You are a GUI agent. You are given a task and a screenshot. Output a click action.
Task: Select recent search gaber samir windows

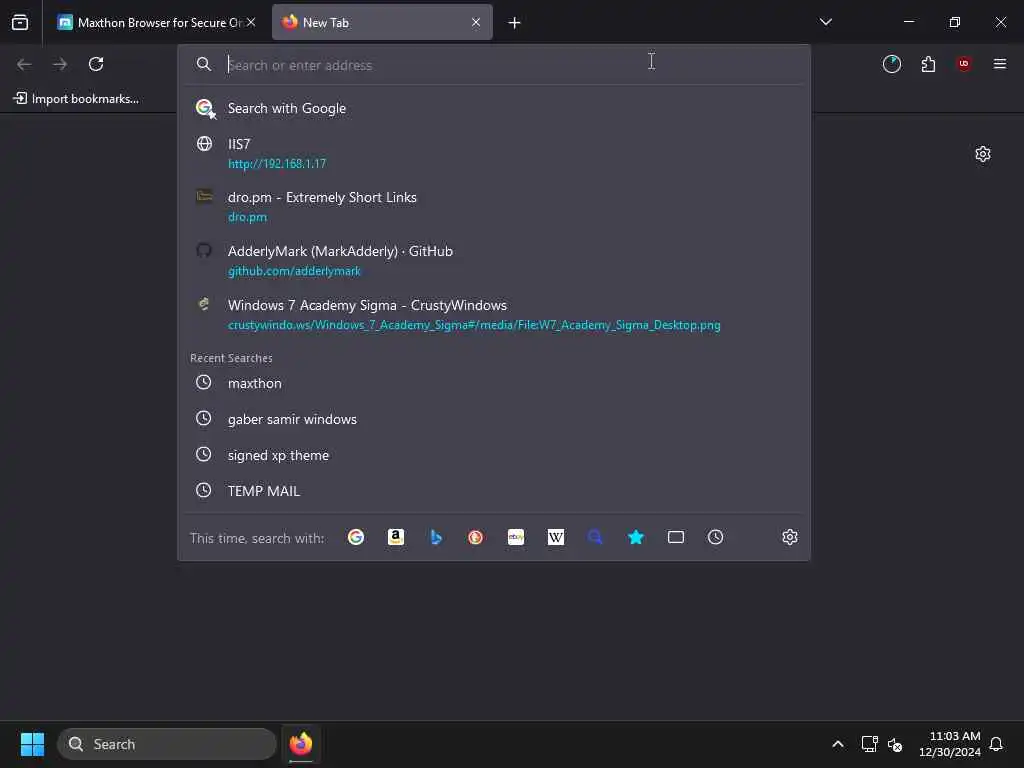(x=494, y=419)
